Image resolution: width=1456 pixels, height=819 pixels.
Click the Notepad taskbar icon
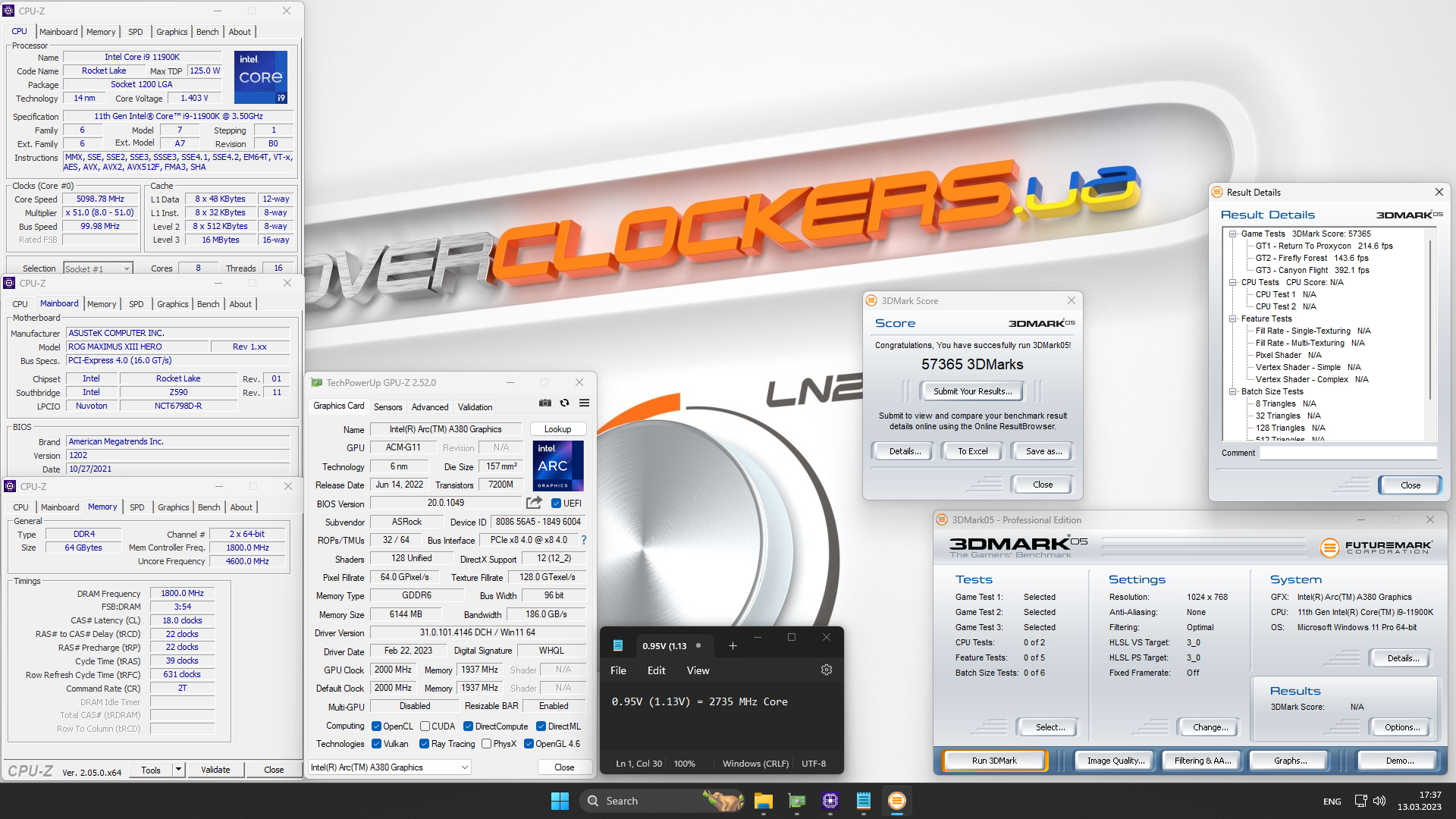coord(863,801)
